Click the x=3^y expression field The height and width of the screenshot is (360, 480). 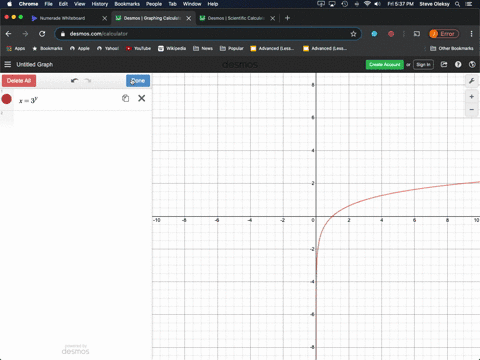point(67,100)
